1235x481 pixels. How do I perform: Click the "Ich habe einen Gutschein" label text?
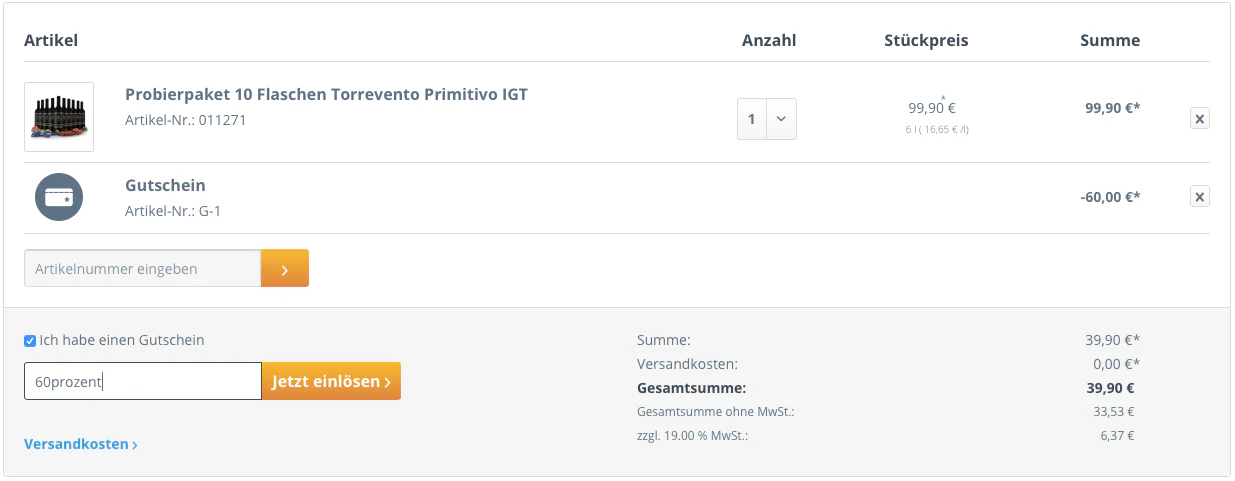click(x=122, y=340)
